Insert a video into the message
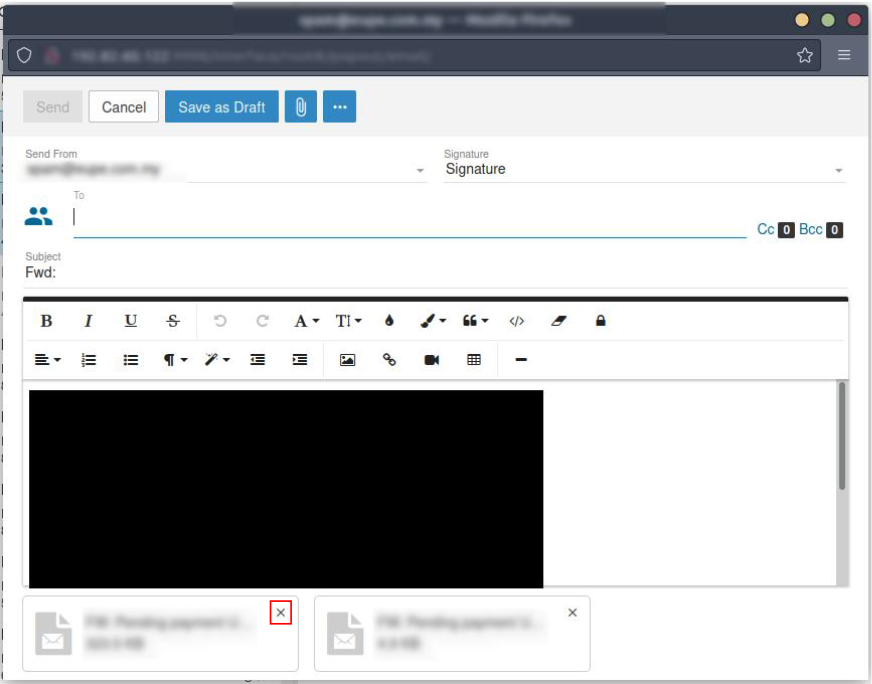This screenshot has width=872, height=684. click(432, 360)
